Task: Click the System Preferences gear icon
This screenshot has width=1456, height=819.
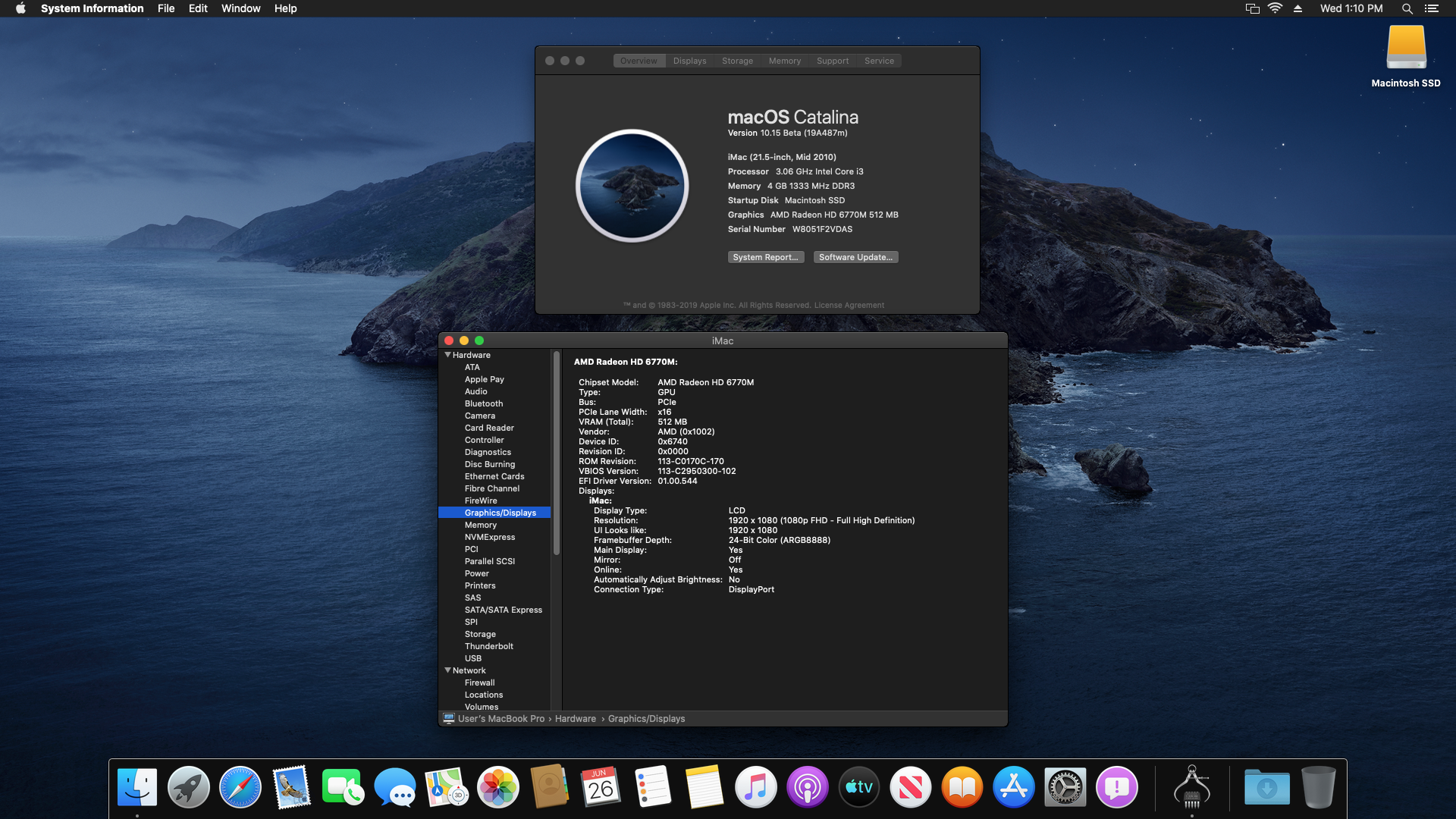Action: (x=1065, y=787)
